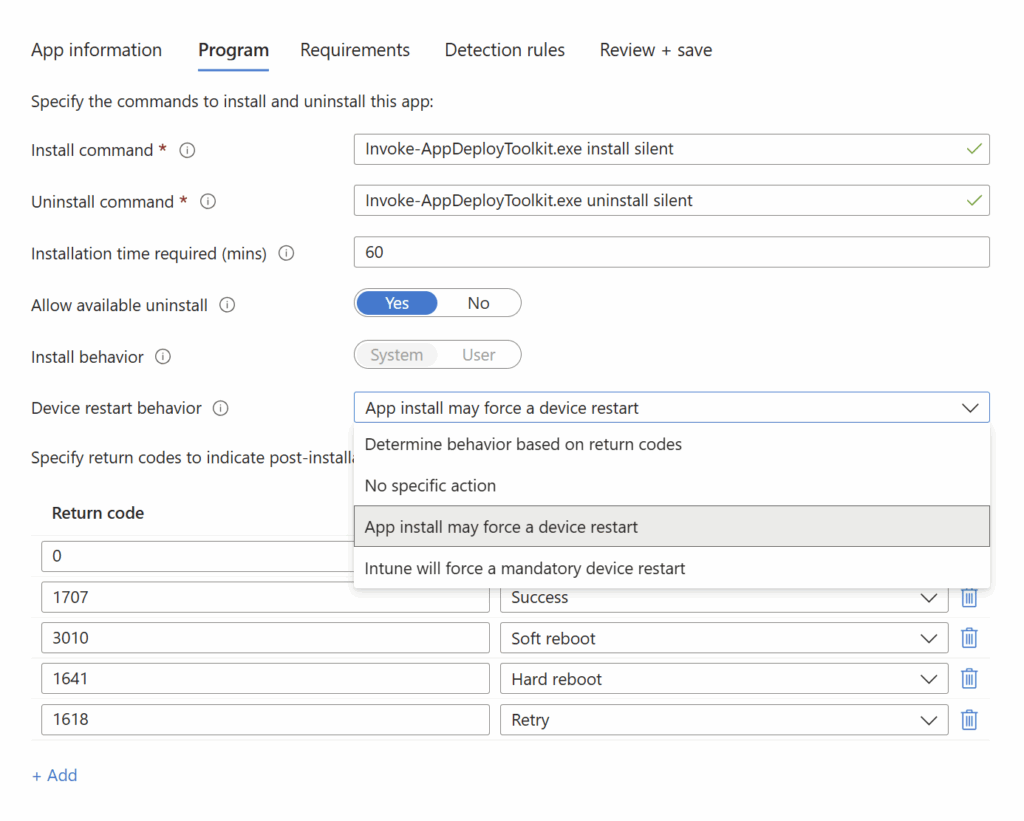Go to Review + save
The width and height of the screenshot is (1024, 821).
[x=655, y=50]
